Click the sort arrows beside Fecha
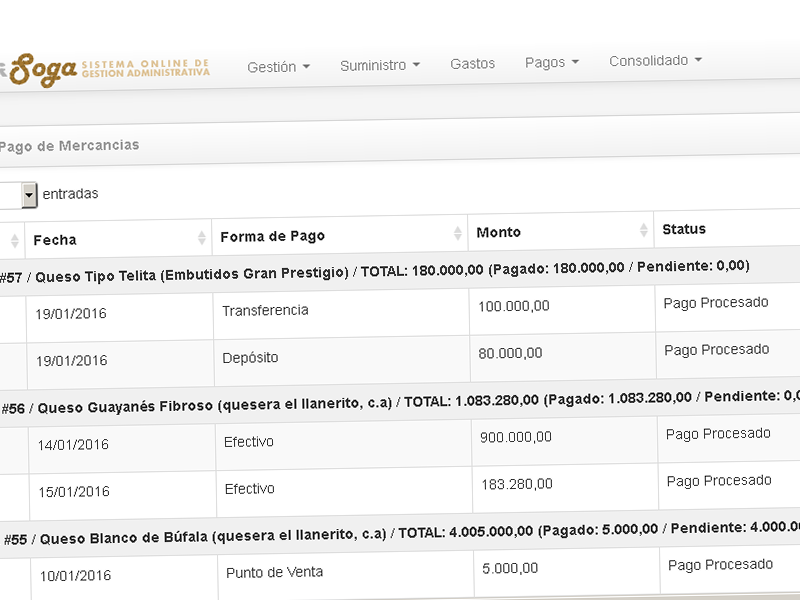The width and height of the screenshot is (800, 600). tap(202, 237)
